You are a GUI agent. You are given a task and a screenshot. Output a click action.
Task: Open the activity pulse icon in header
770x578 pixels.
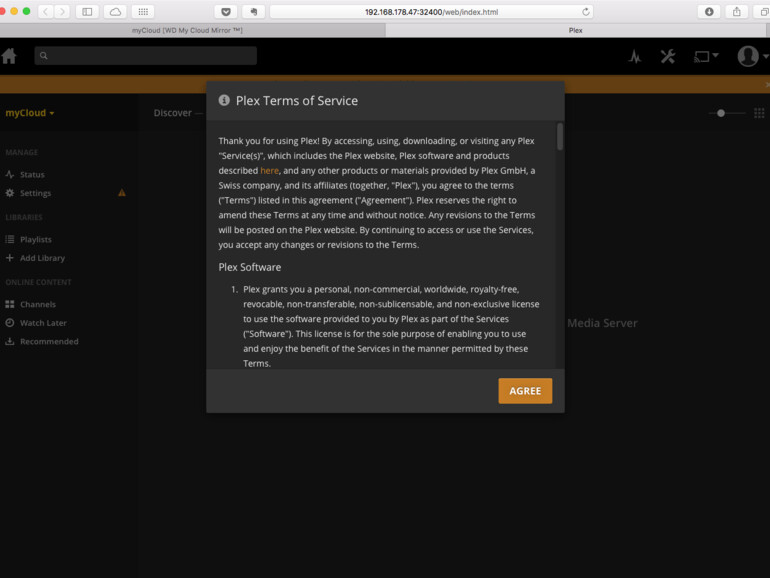point(634,56)
